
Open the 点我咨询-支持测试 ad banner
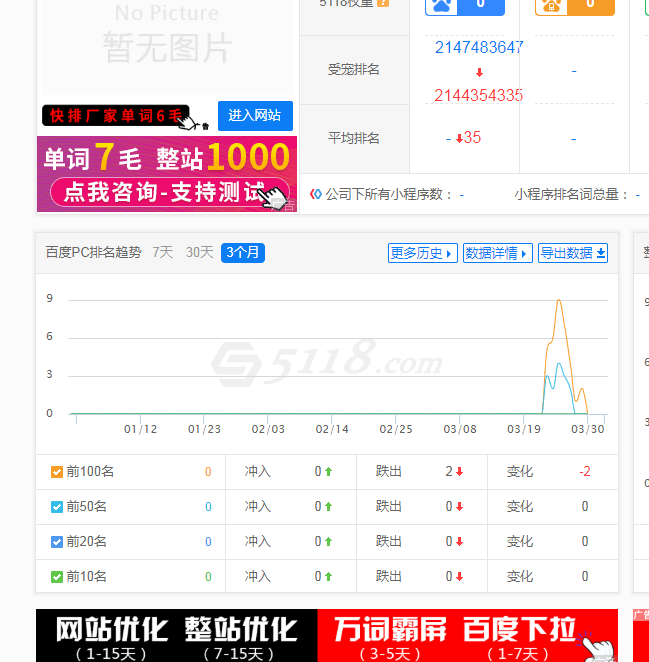[167, 192]
